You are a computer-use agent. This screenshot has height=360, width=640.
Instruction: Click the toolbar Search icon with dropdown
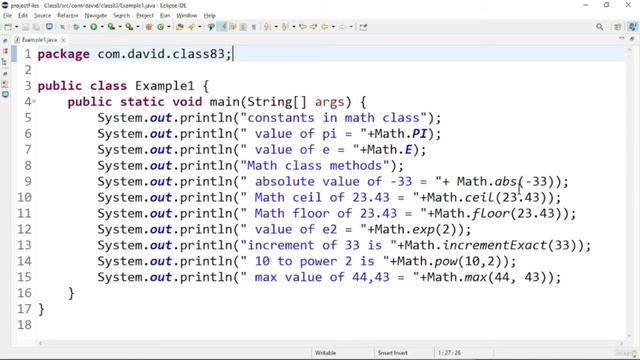point(191,27)
